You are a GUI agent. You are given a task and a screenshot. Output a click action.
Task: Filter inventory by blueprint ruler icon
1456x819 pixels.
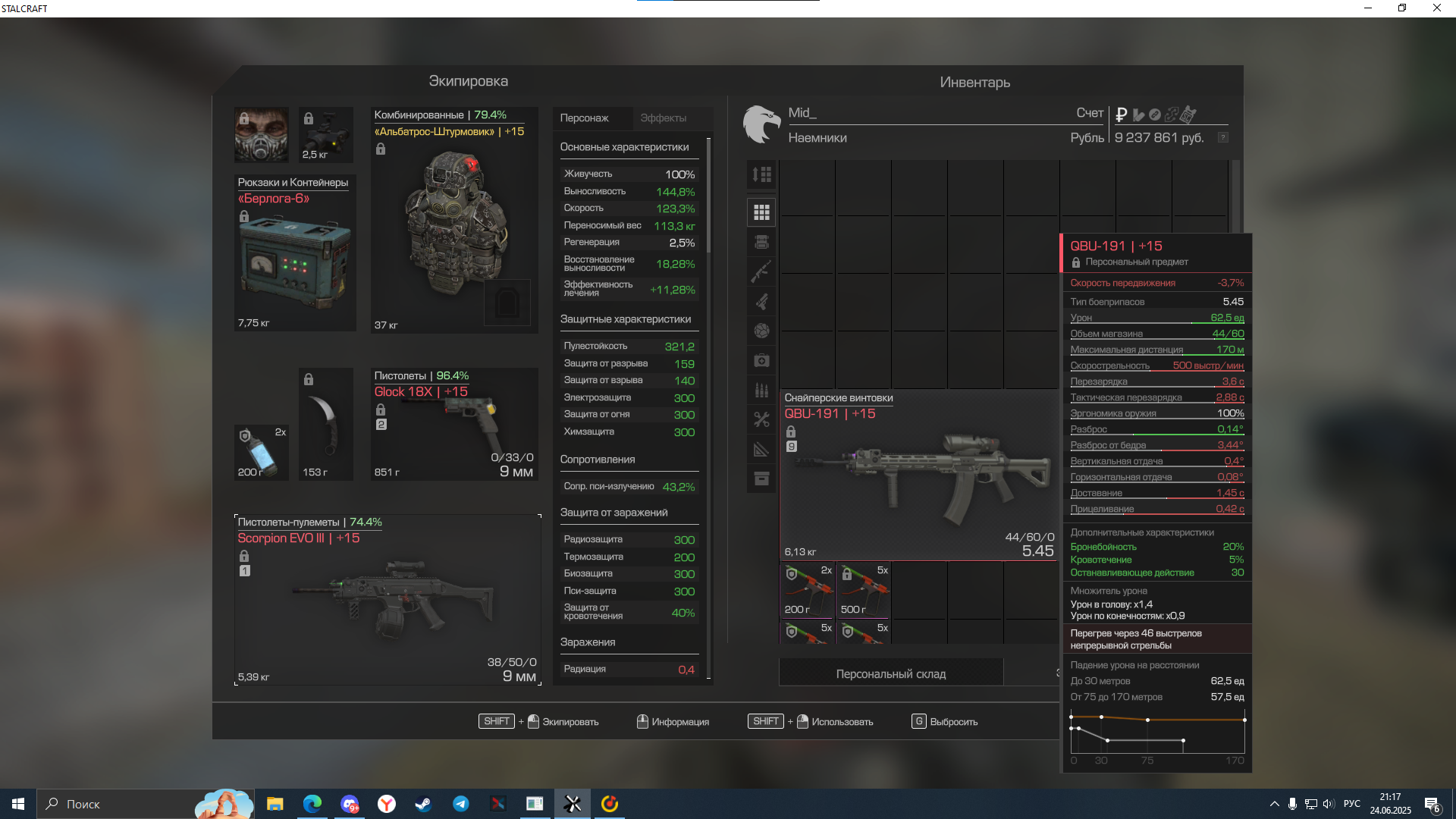[x=761, y=449]
